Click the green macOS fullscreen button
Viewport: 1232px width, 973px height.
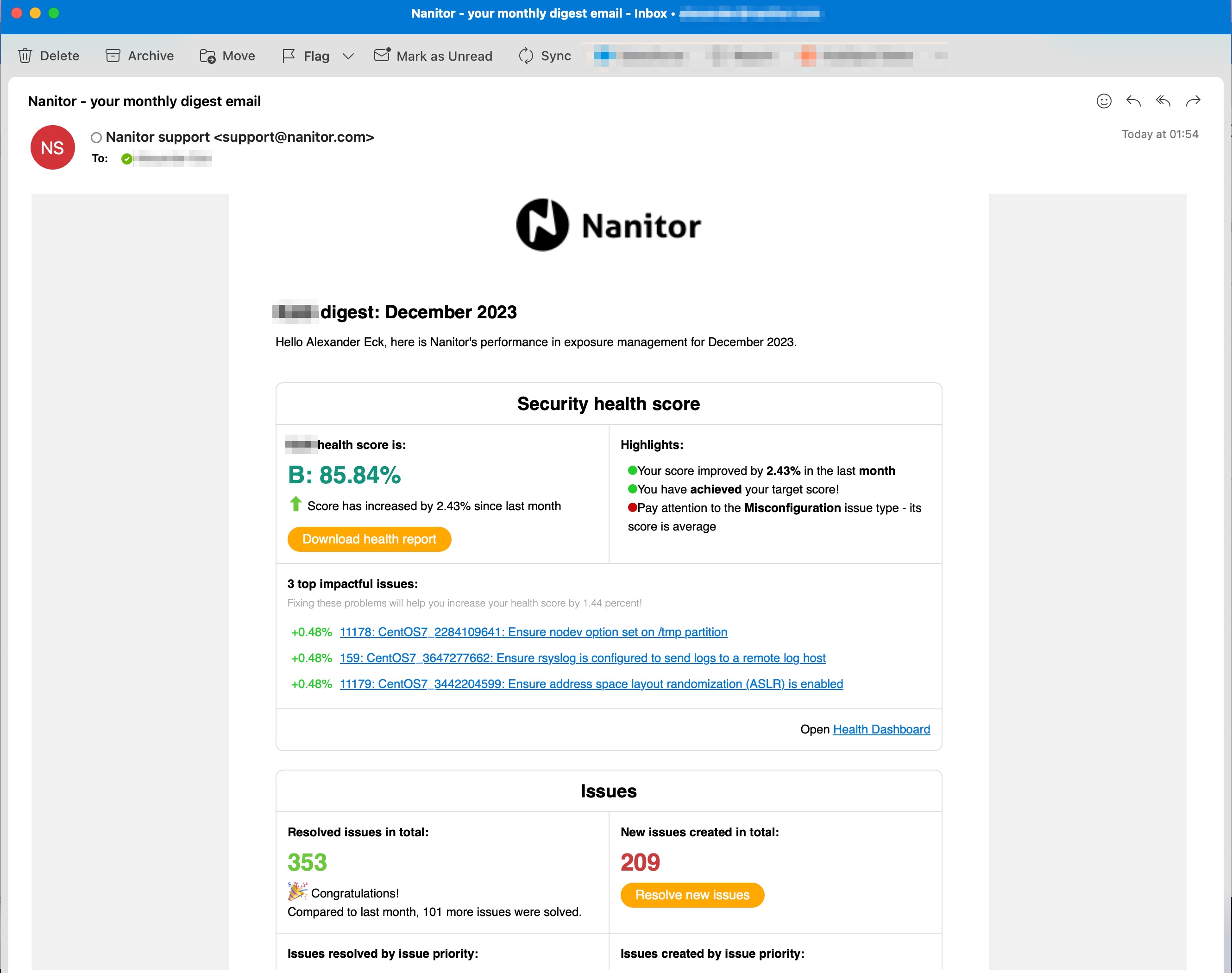tap(54, 13)
